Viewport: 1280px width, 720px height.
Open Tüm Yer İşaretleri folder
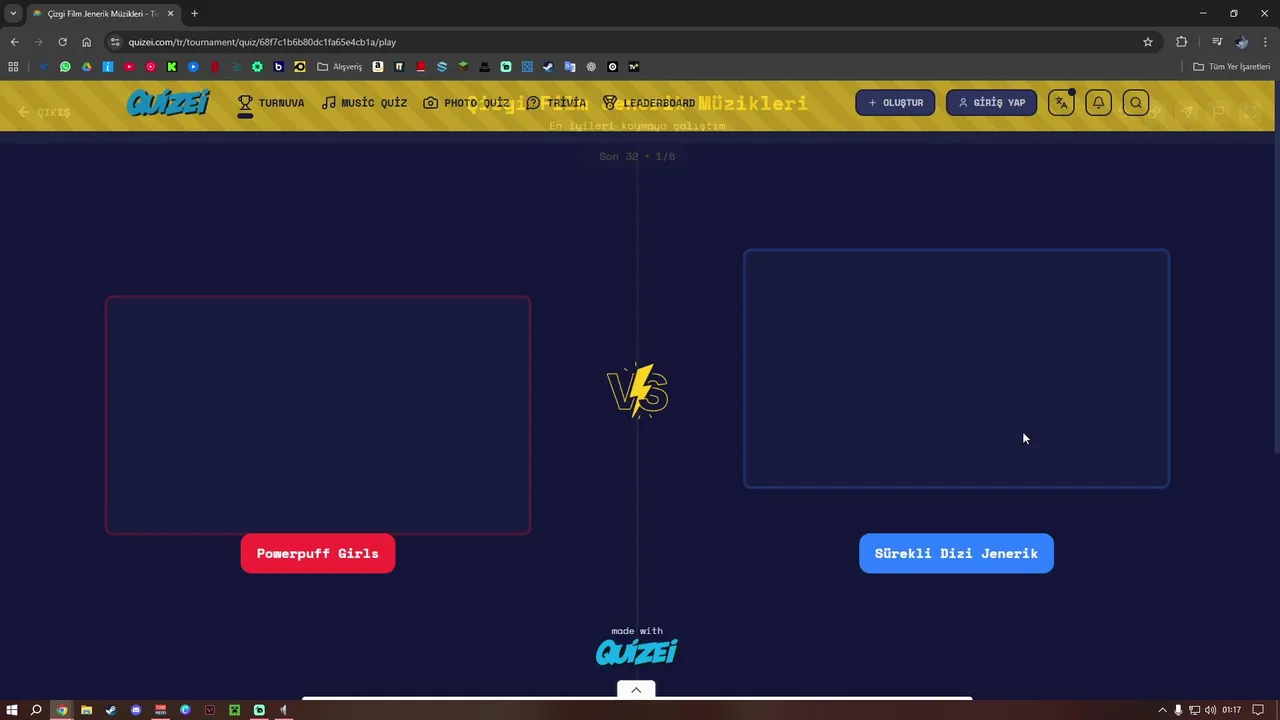point(1231,67)
